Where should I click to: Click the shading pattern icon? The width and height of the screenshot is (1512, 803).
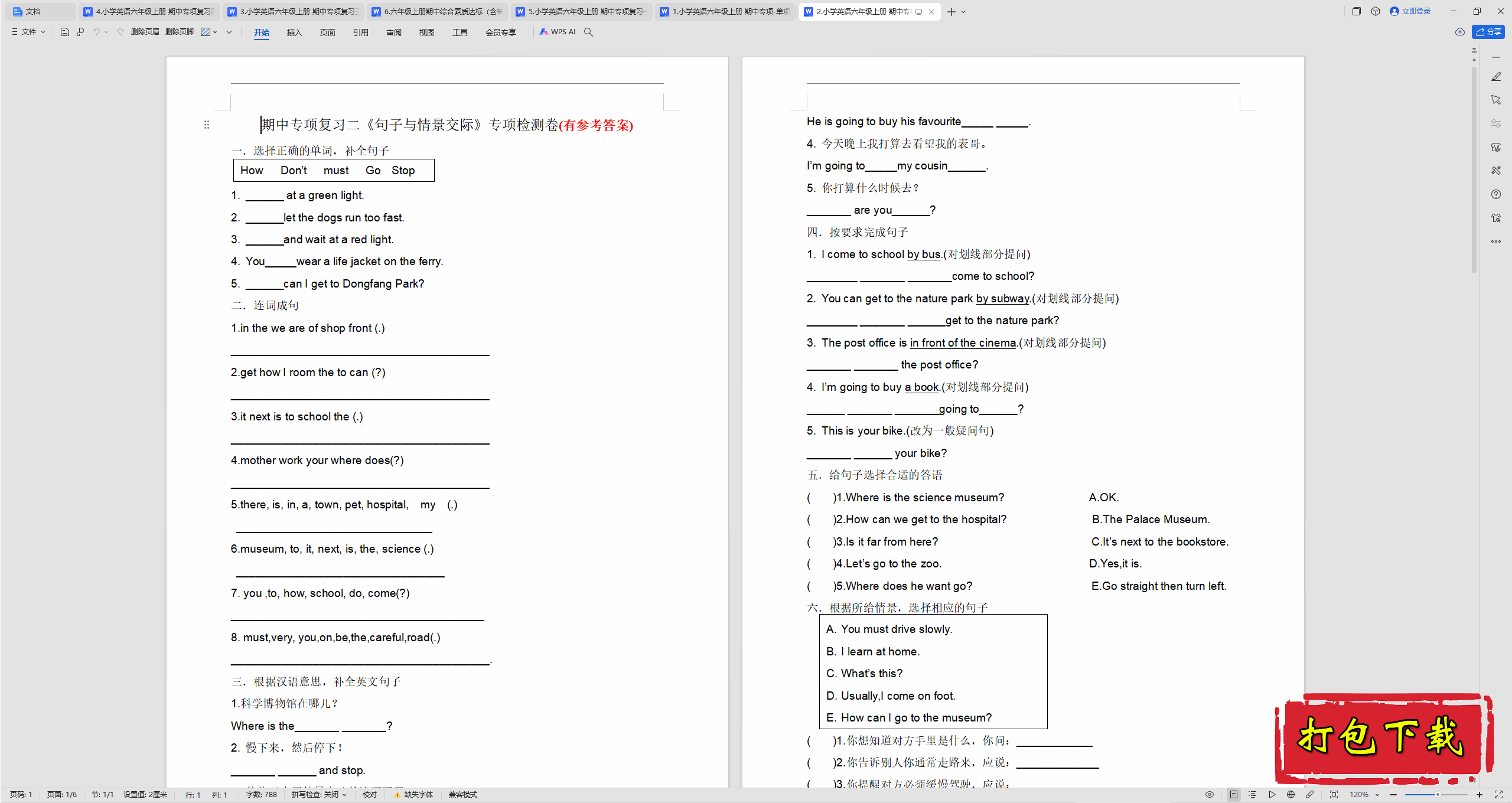[206, 32]
